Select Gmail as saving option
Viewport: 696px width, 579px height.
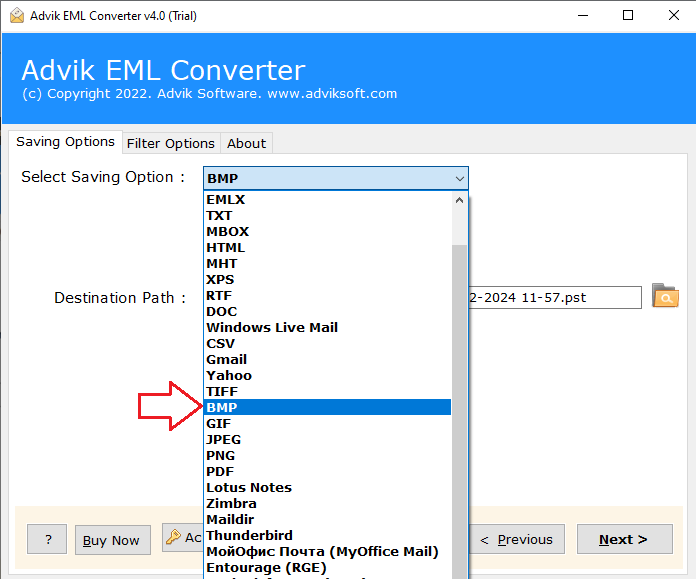[327, 359]
